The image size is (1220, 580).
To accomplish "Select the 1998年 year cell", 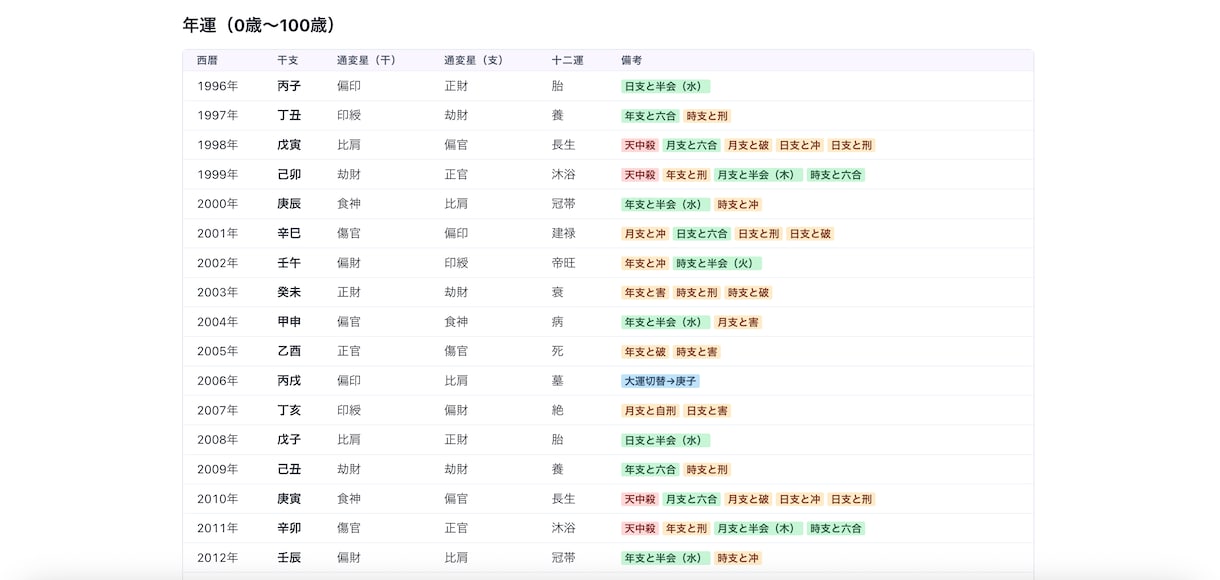I will [x=218, y=145].
